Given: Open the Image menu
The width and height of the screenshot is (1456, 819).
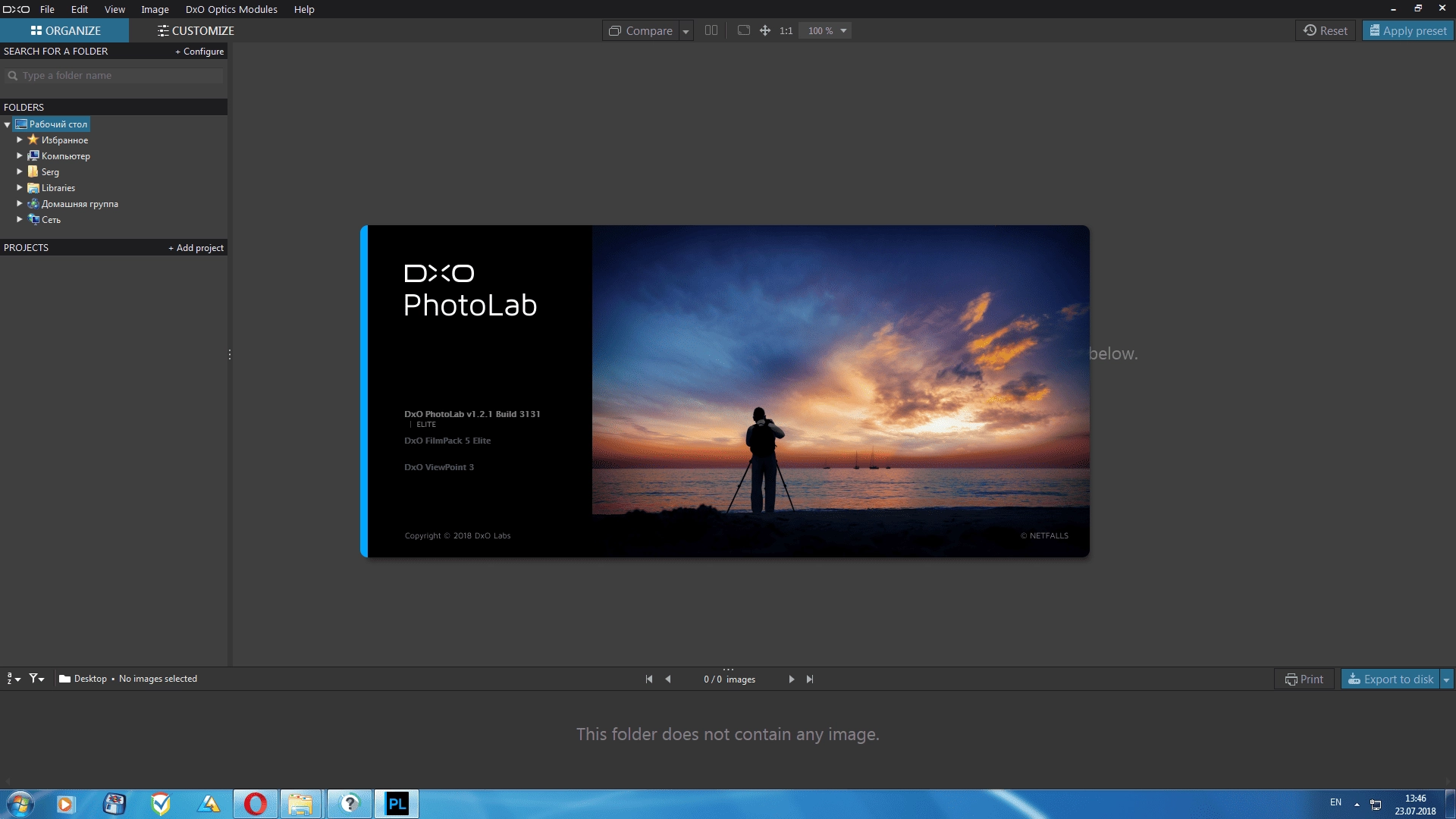Looking at the screenshot, I should [x=155, y=9].
